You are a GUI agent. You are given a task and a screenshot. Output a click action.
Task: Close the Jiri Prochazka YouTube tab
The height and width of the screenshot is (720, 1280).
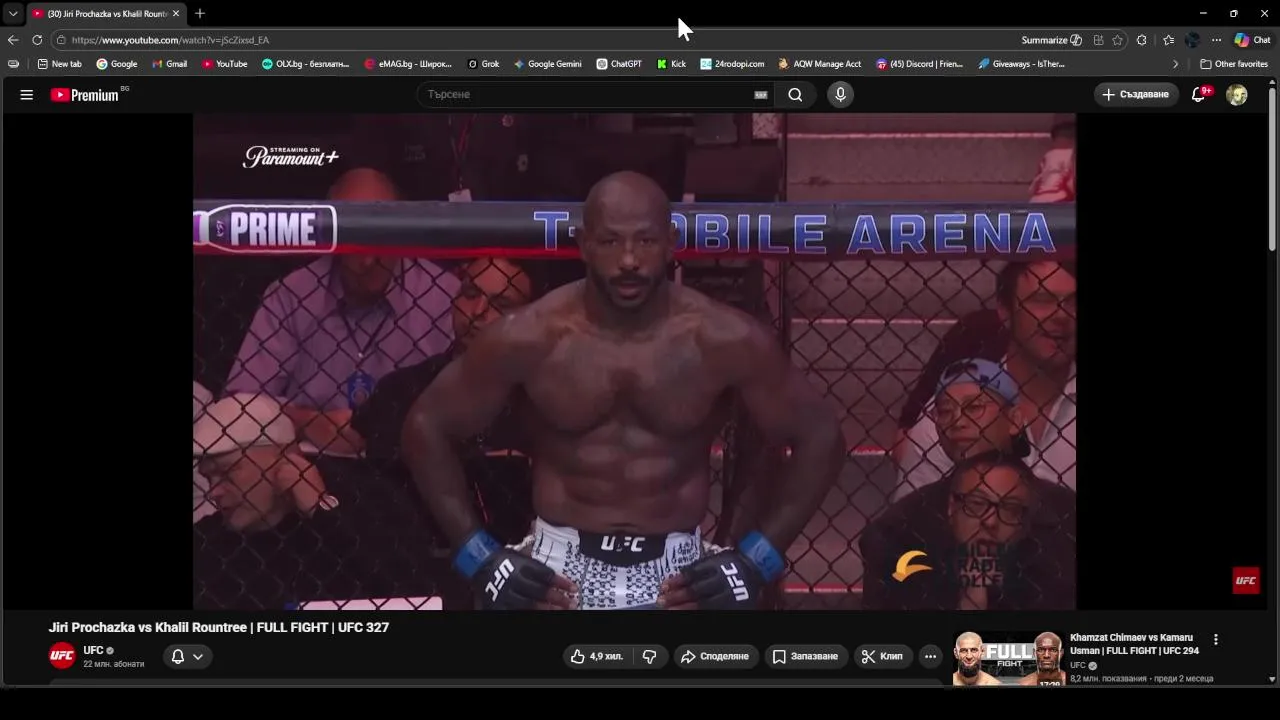(x=176, y=14)
